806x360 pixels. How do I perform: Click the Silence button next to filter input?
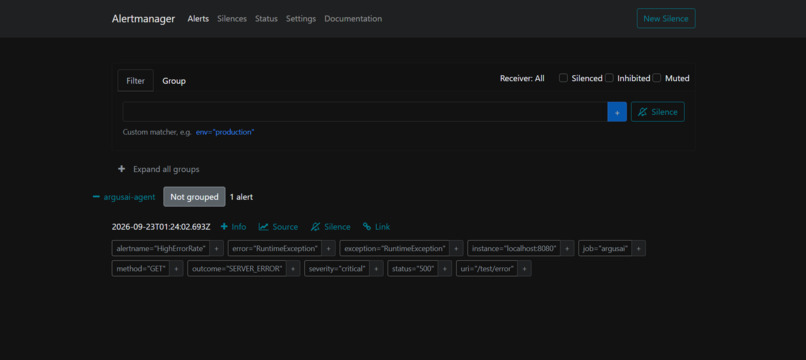click(x=657, y=112)
